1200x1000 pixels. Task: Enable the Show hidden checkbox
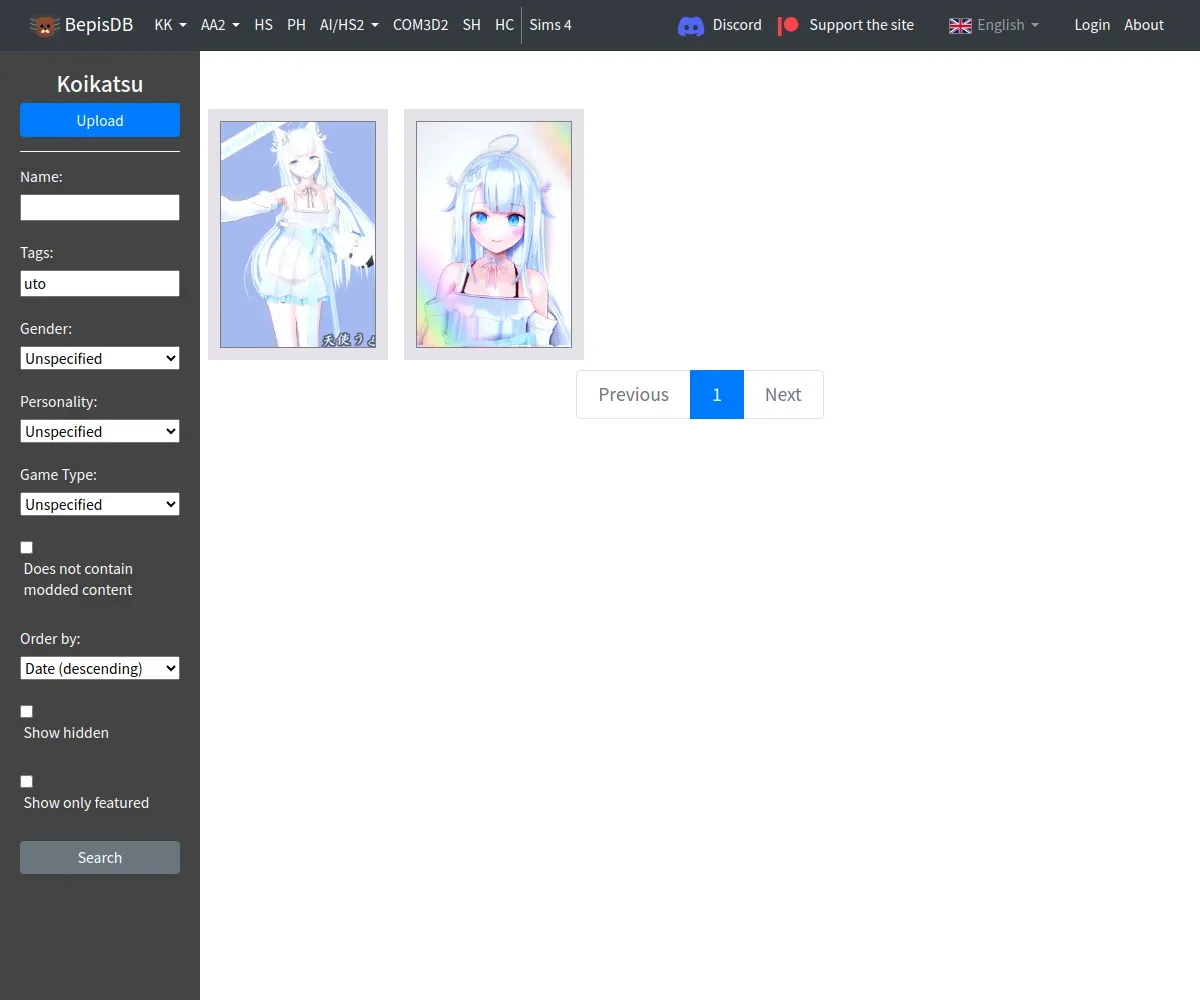27,711
